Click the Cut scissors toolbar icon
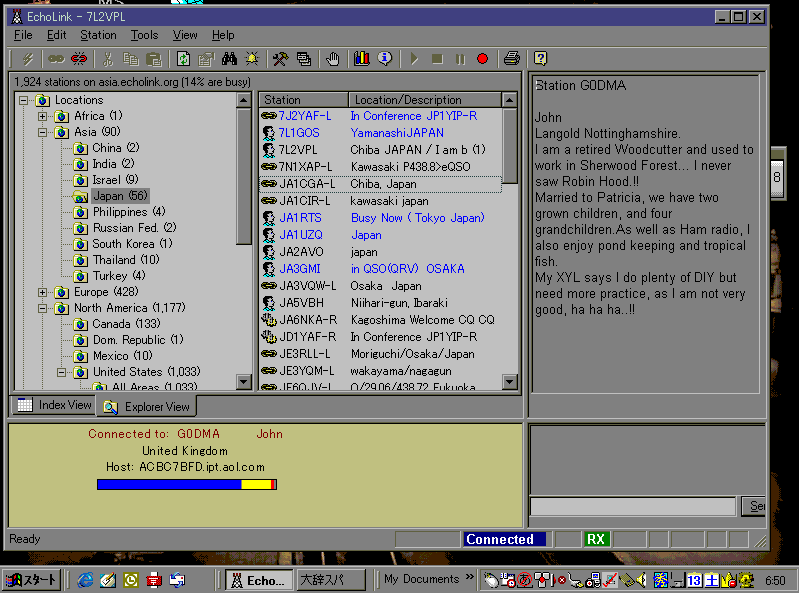The height and width of the screenshot is (597, 799). 108,59
